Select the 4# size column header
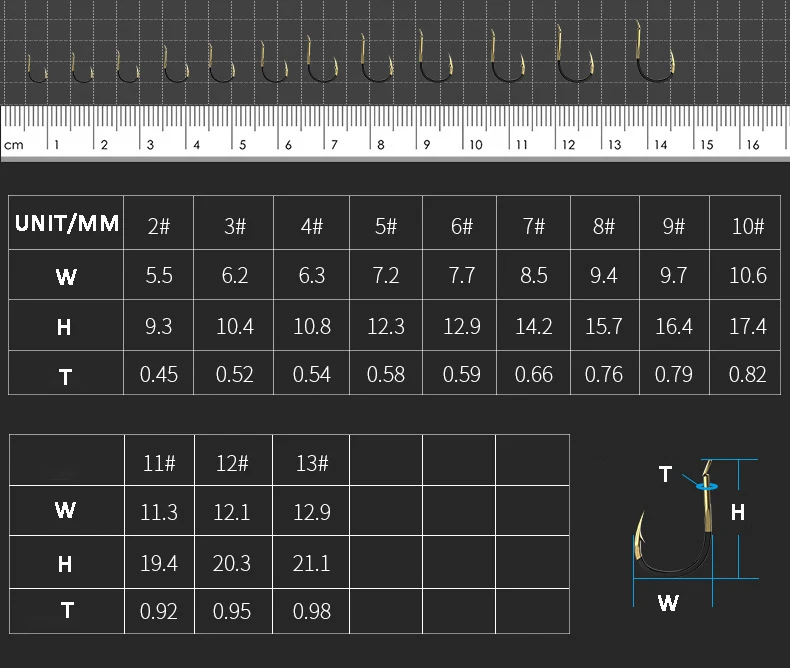The width and height of the screenshot is (790, 668). [312, 226]
